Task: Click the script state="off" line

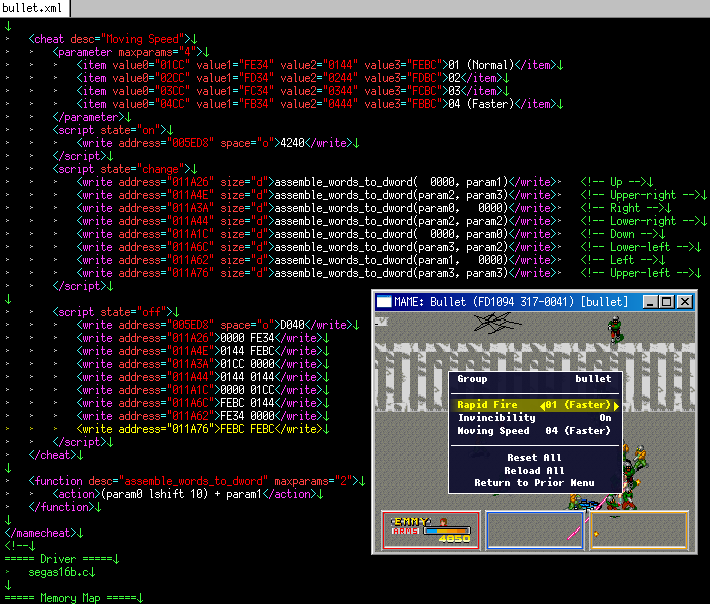Action: point(116,312)
